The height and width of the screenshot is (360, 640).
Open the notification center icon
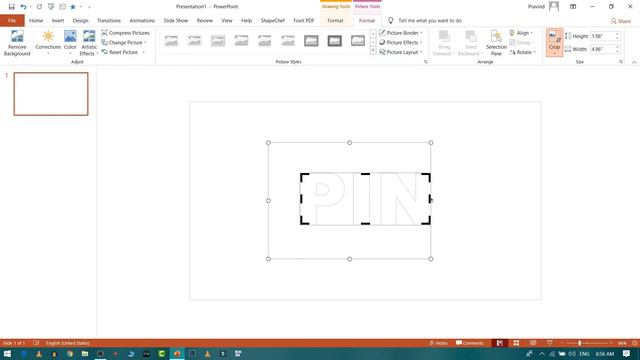(627, 353)
